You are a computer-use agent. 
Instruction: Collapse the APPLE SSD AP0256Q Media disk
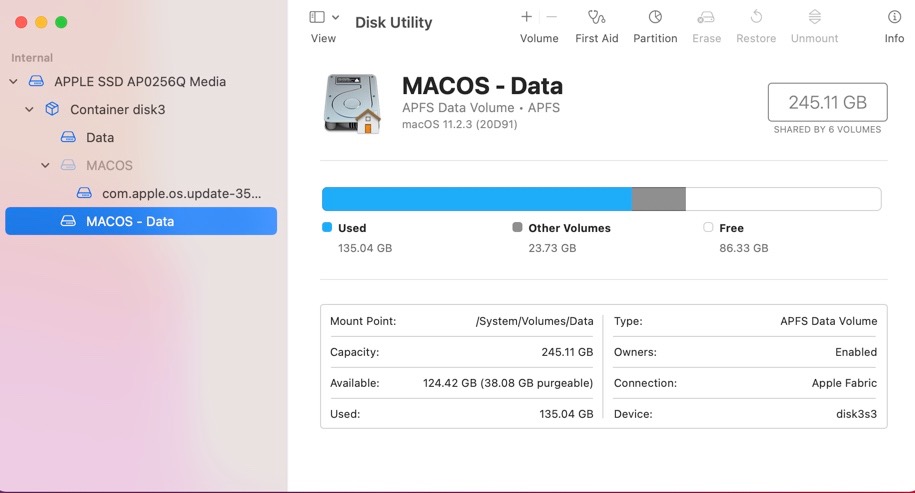point(13,82)
